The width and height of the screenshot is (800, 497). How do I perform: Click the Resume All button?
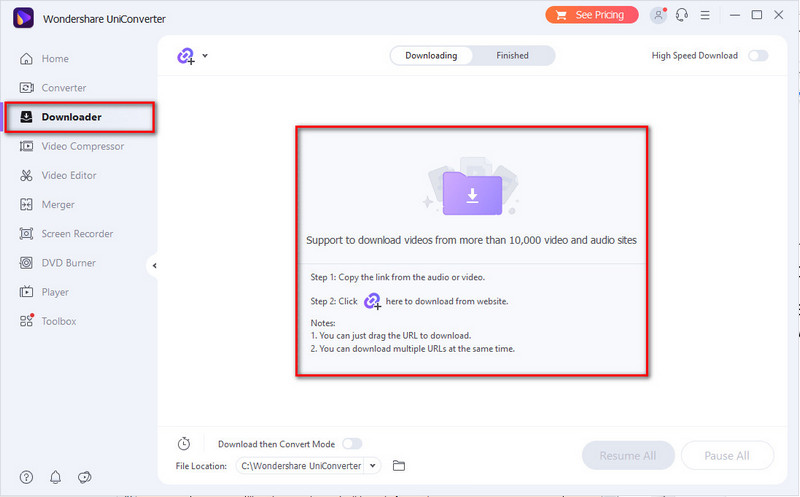tap(628, 455)
